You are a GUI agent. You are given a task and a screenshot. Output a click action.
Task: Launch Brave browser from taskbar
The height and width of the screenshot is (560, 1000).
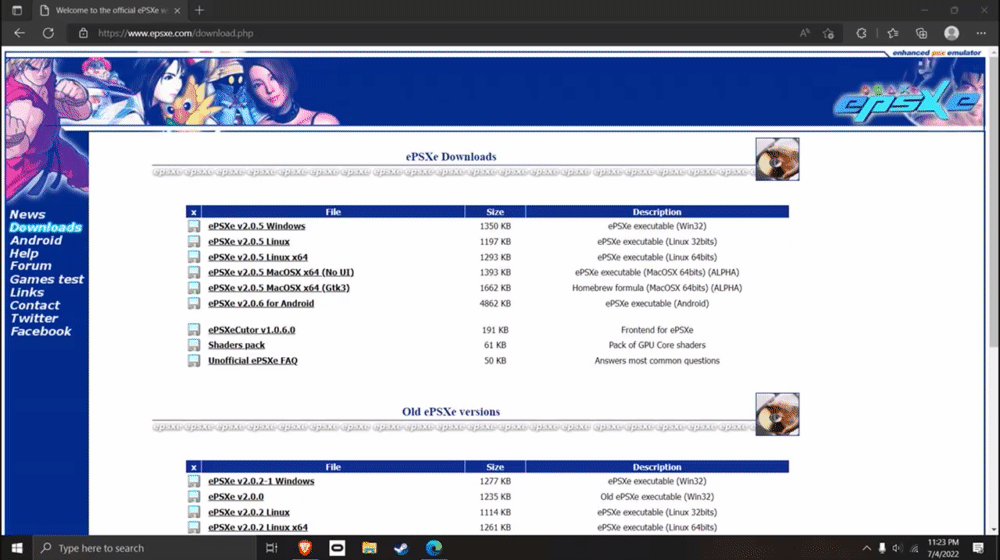tap(305, 548)
